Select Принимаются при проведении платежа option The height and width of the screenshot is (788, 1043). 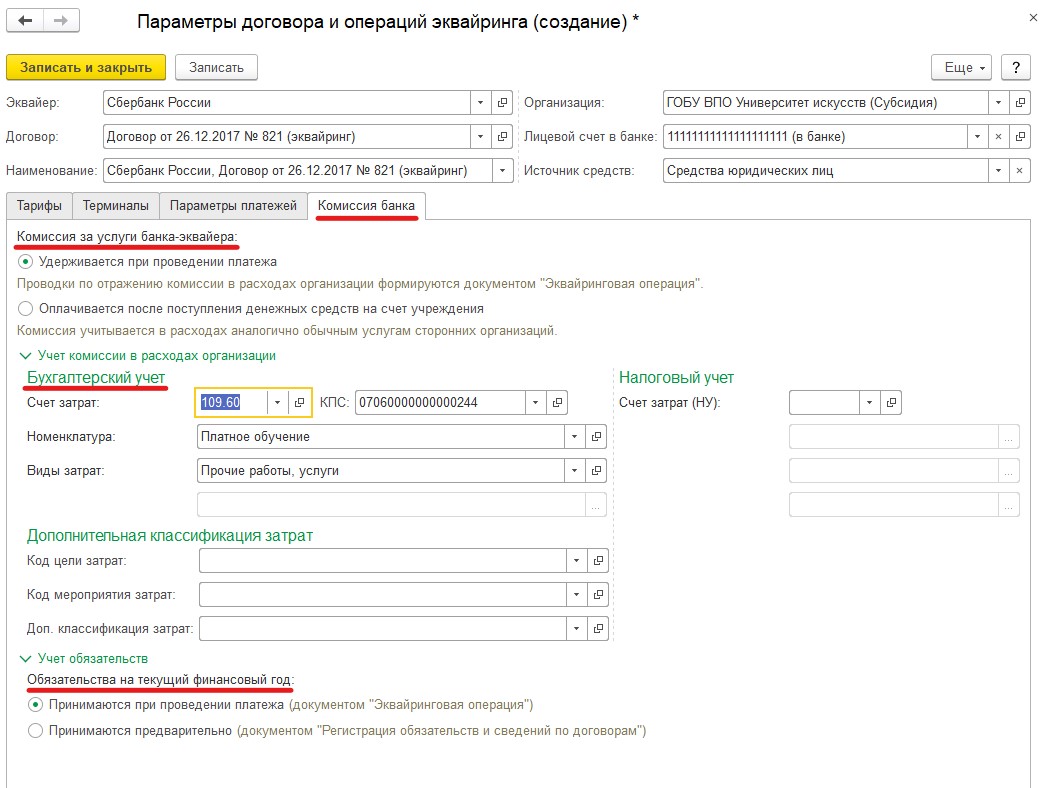[35, 704]
